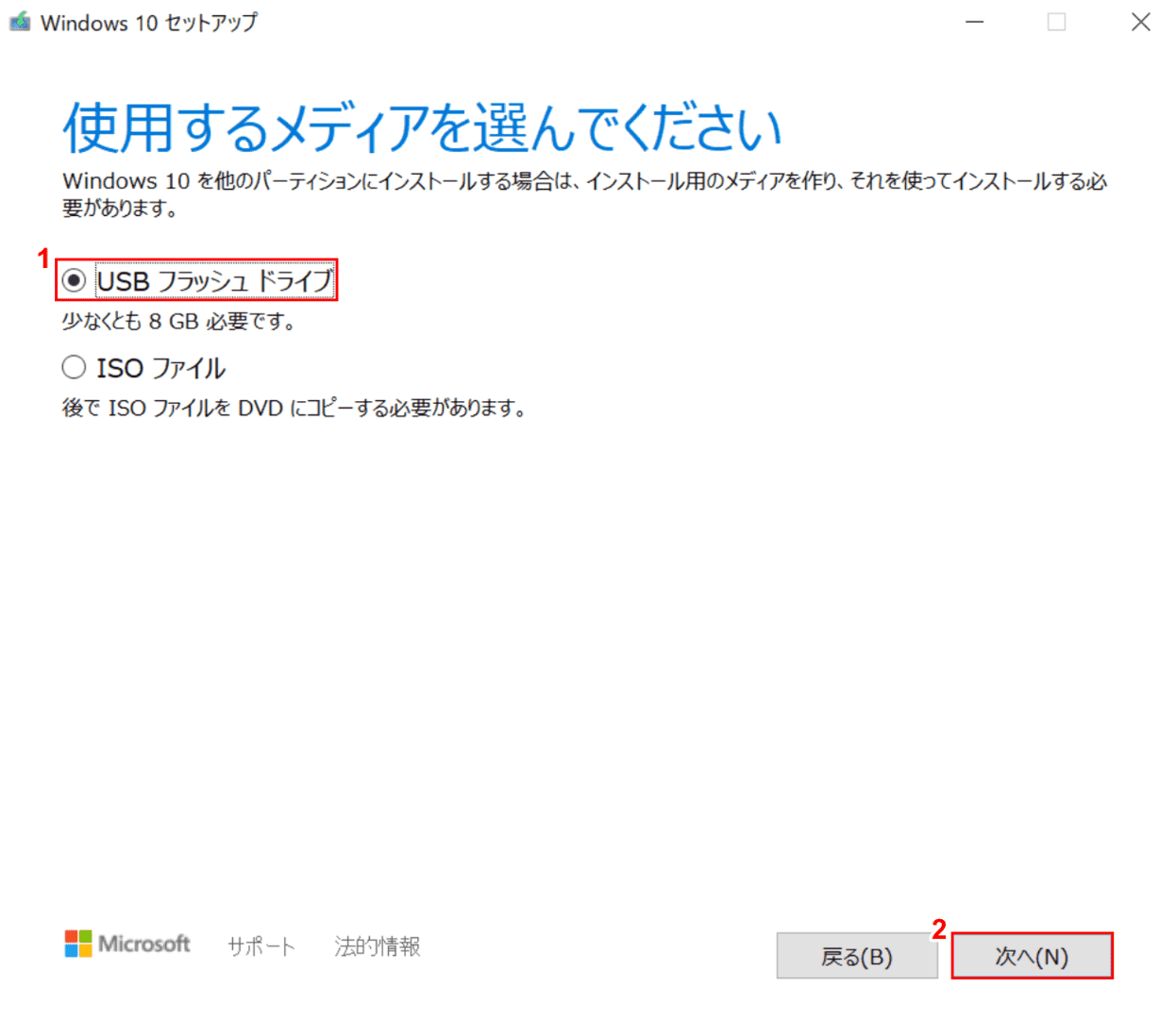
Task: Click the Windows 10 を他のパーティション description text
Action: pos(584,194)
